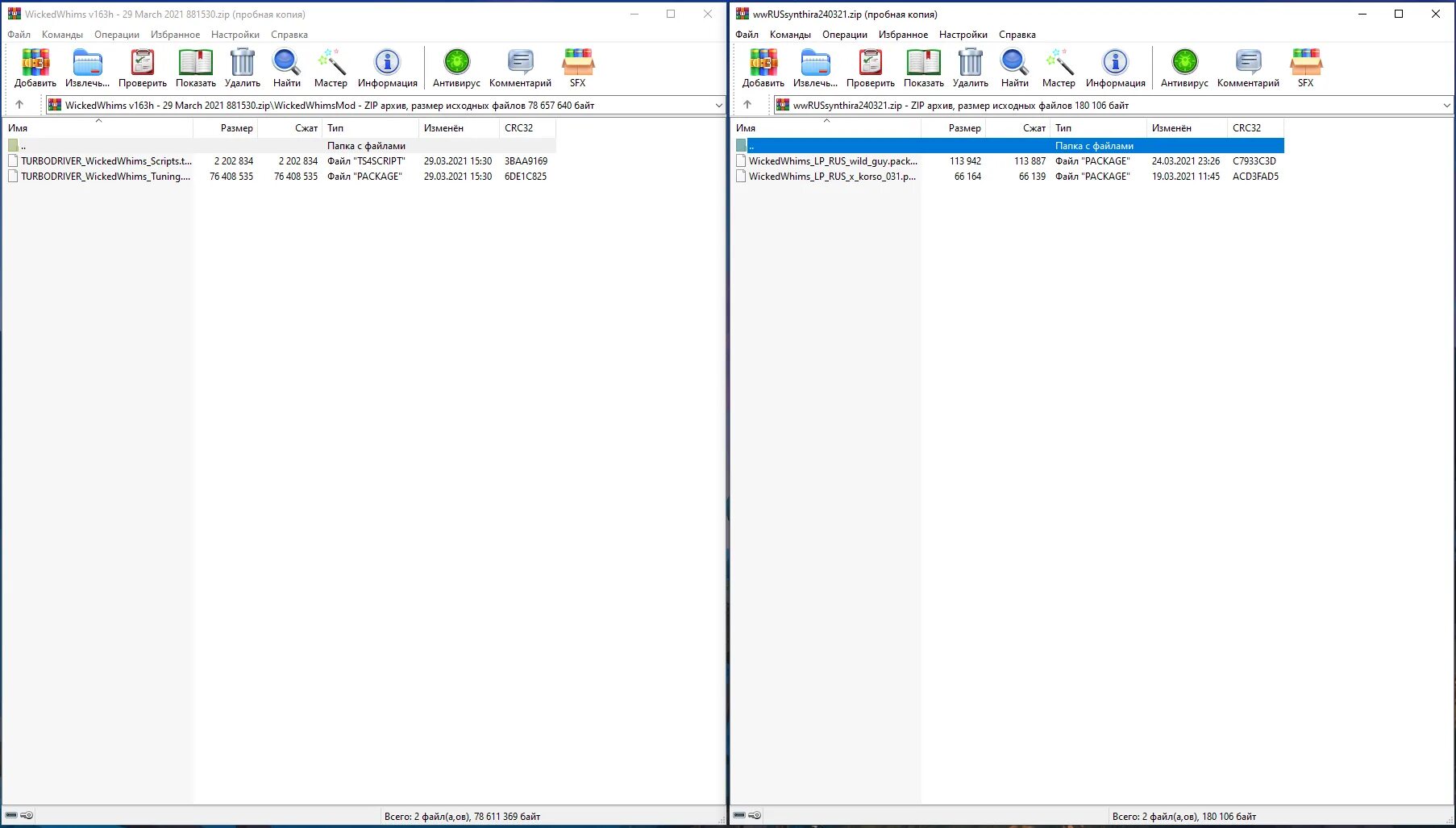The height and width of the screenshot is (828, 1456).
Task: Expand address path dropdown in right window
Action: (x=1446, y=105)
